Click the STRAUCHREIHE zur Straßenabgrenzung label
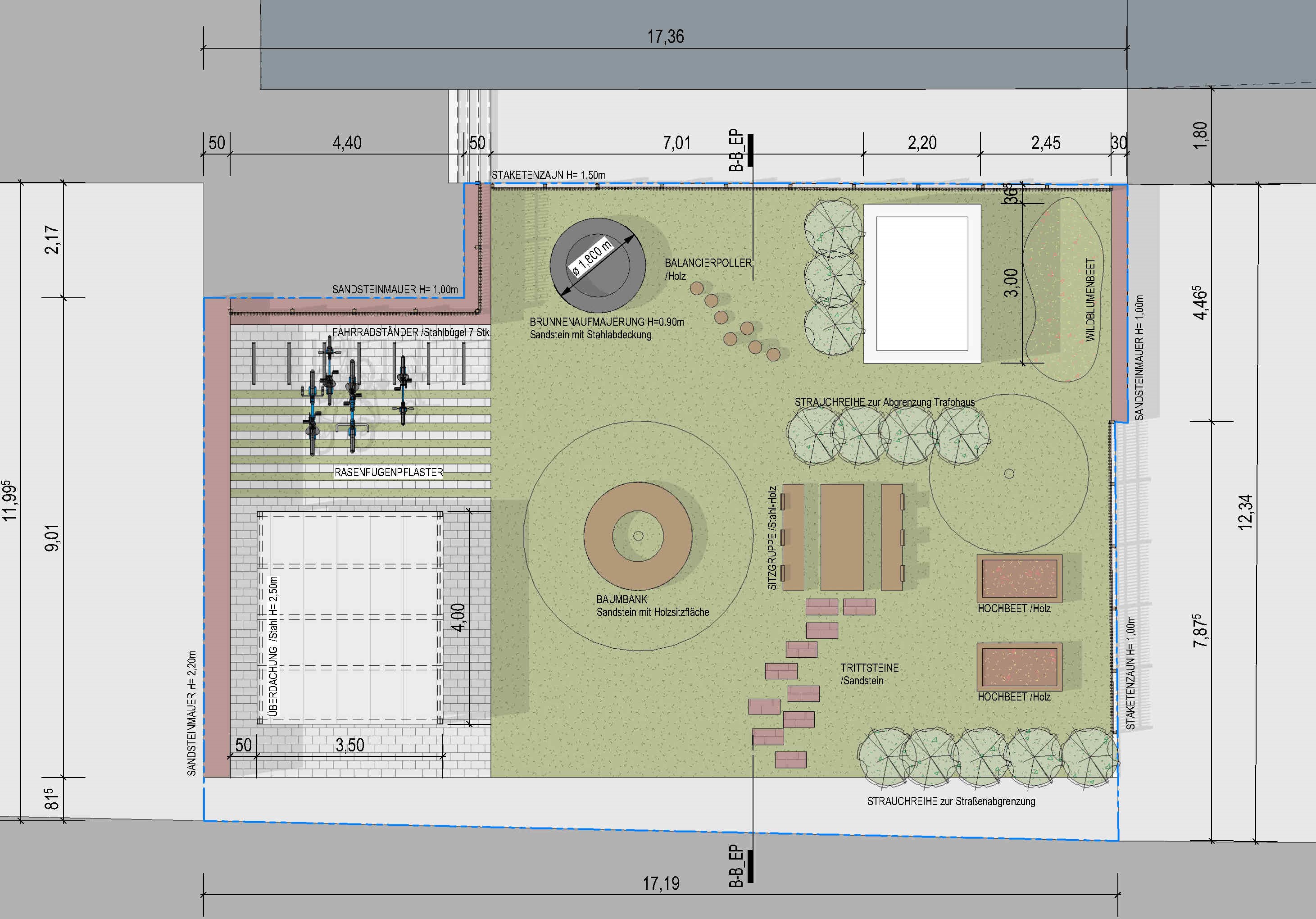Screen dimensions: 1316x919 [951, 801]
